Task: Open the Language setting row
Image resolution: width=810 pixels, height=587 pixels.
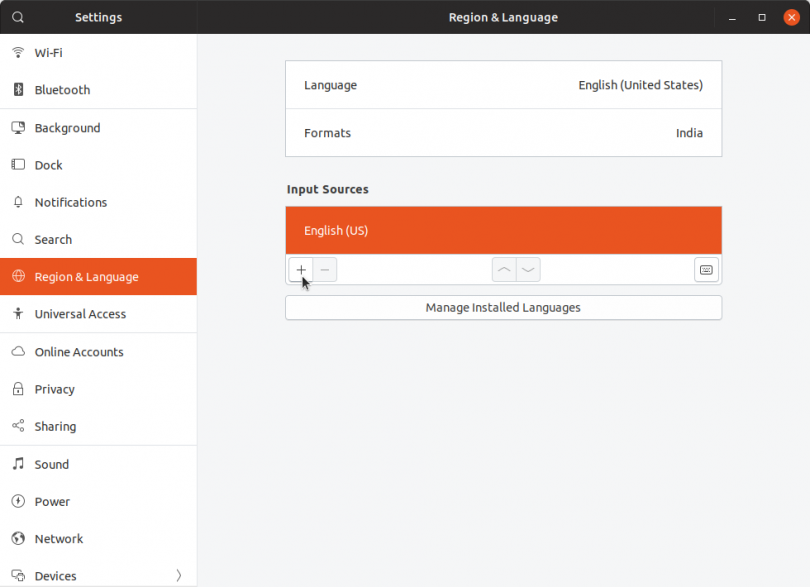Action: (x=503, y=84)
